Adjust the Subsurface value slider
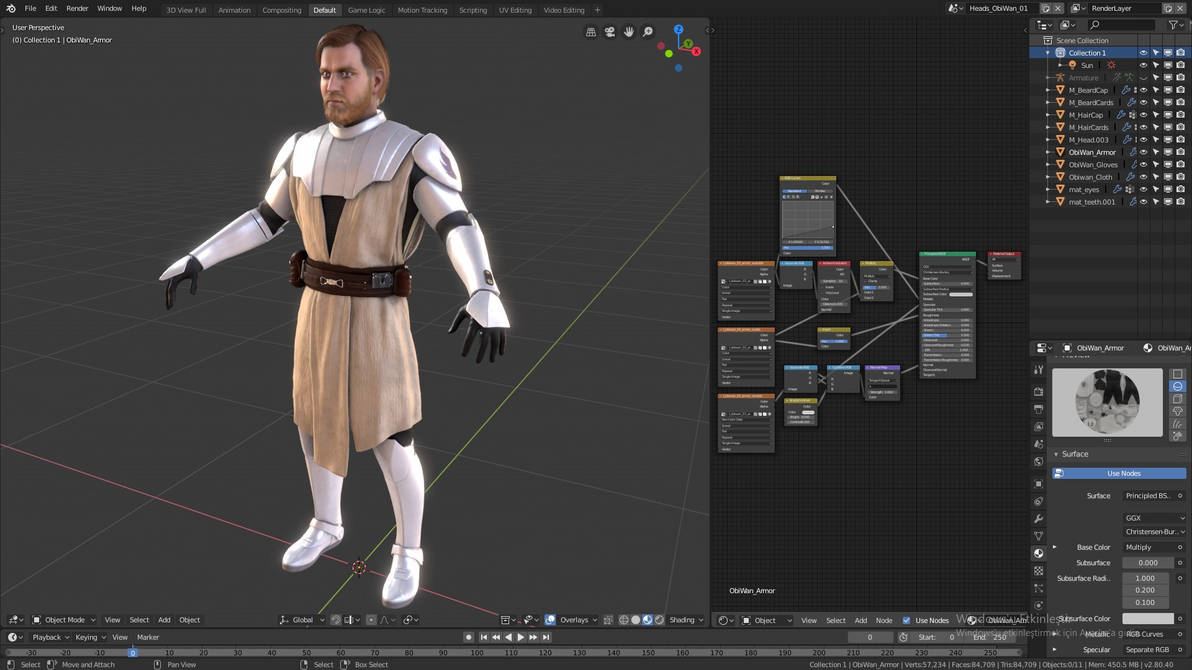Viewport: 1192px width, 670px height. pyautogui.click(x=1148, y=563)
